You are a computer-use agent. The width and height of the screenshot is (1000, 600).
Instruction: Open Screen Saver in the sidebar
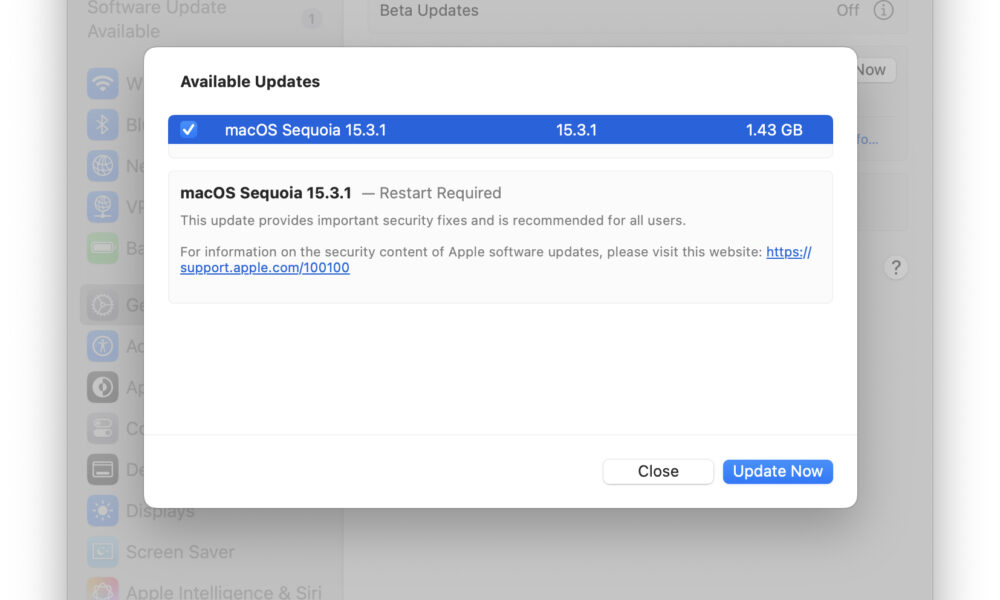(x=180, y=552)
